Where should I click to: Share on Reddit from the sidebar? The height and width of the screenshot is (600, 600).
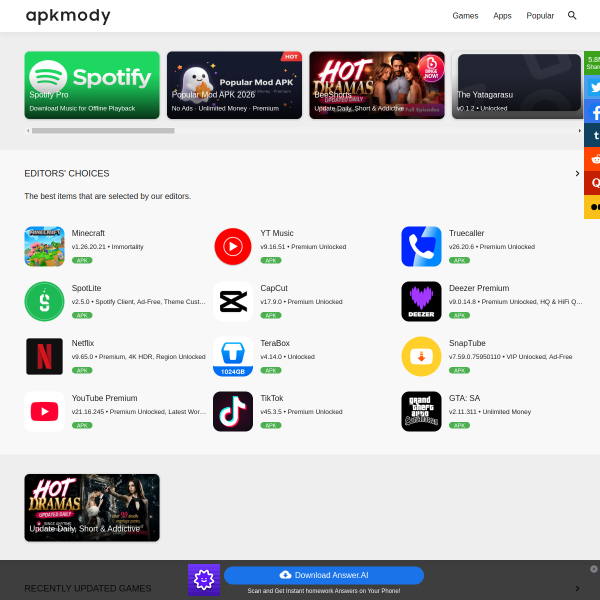pos(592,159)
